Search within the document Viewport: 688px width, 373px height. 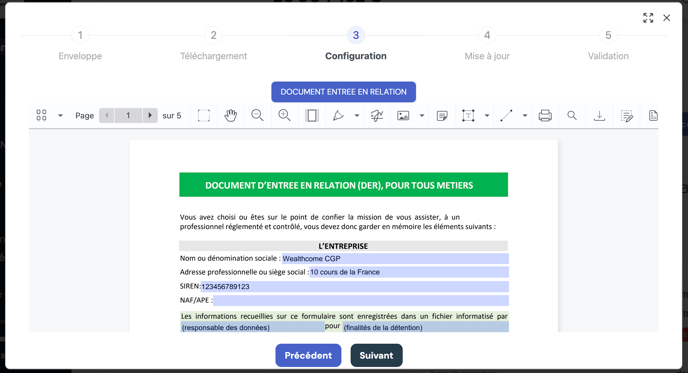[572, 115]
